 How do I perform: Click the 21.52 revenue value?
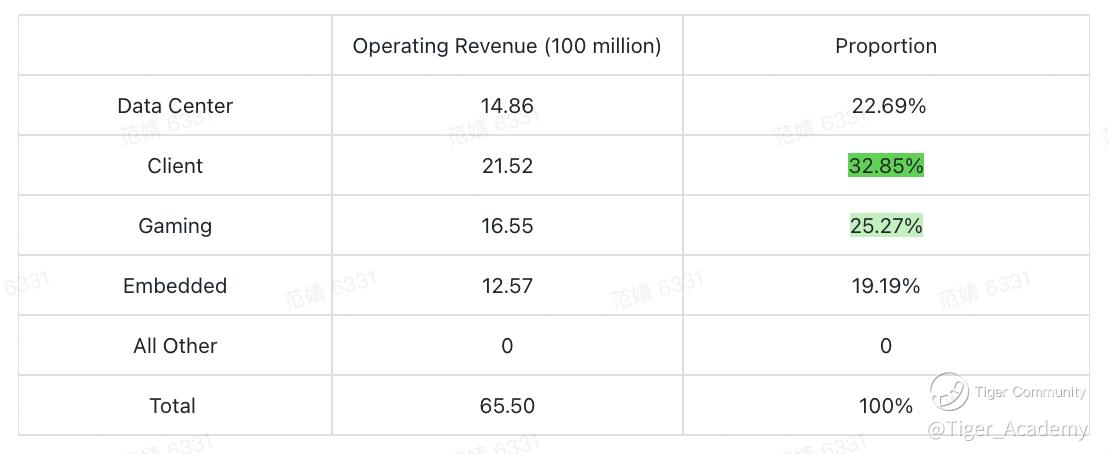click(506, 166)
